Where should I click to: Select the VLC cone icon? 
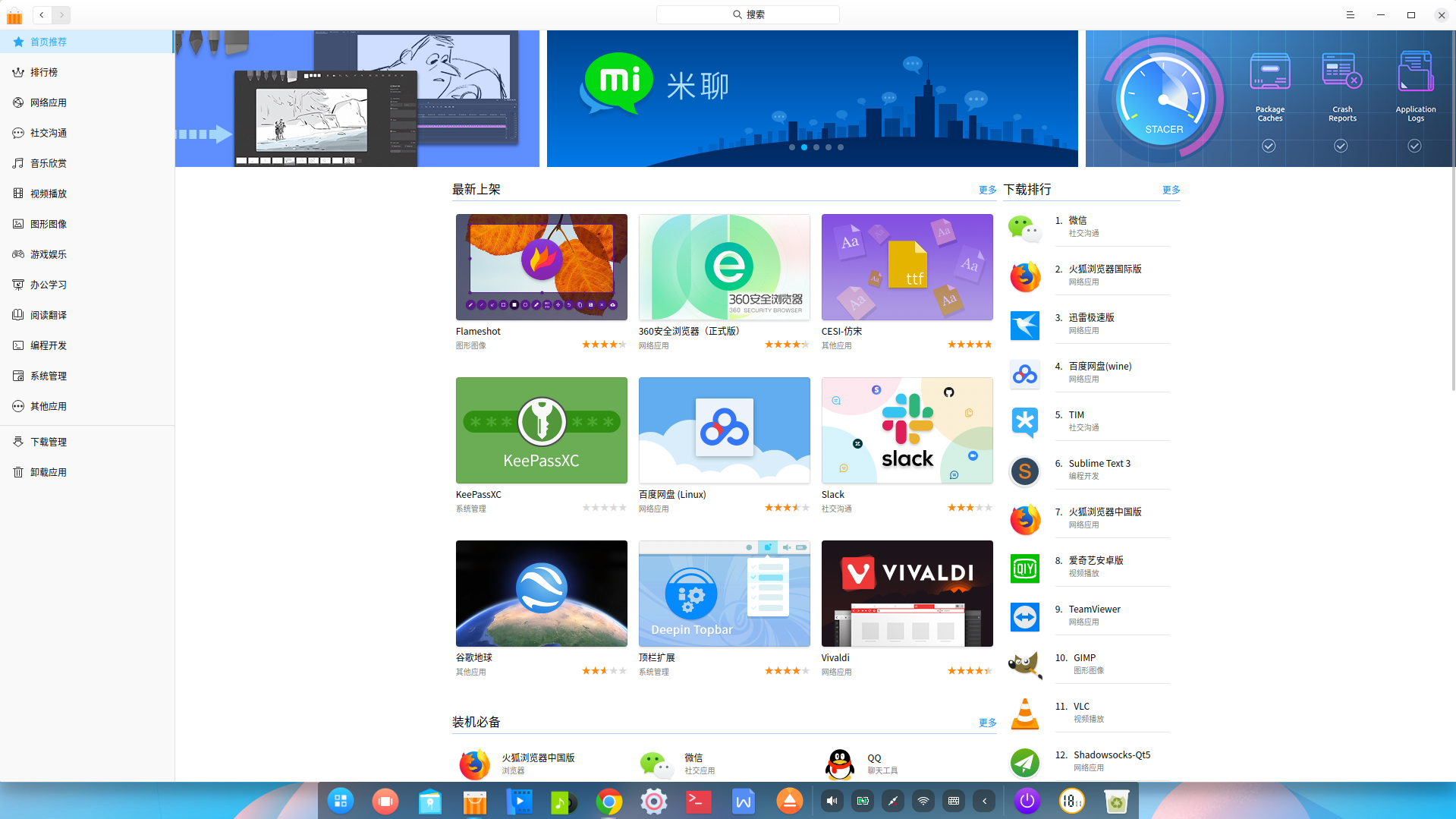point(1024,713)
